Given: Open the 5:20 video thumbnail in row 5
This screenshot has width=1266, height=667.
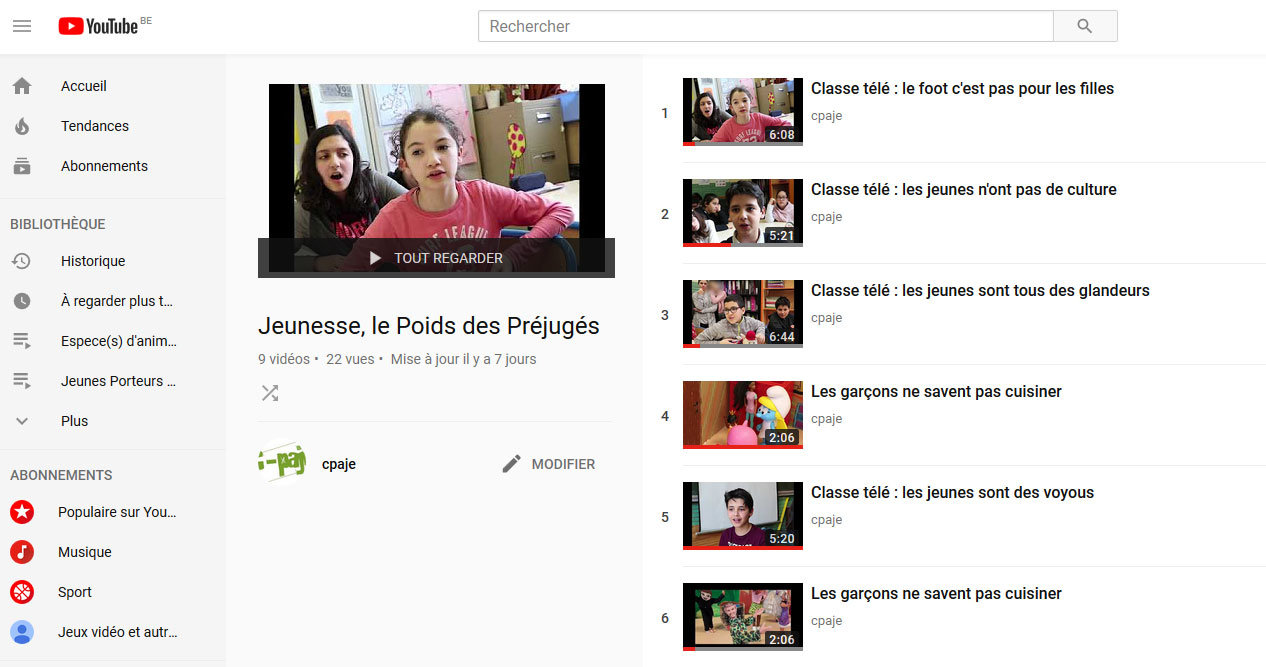Looking at the screenshot, I should coord(743,516).
